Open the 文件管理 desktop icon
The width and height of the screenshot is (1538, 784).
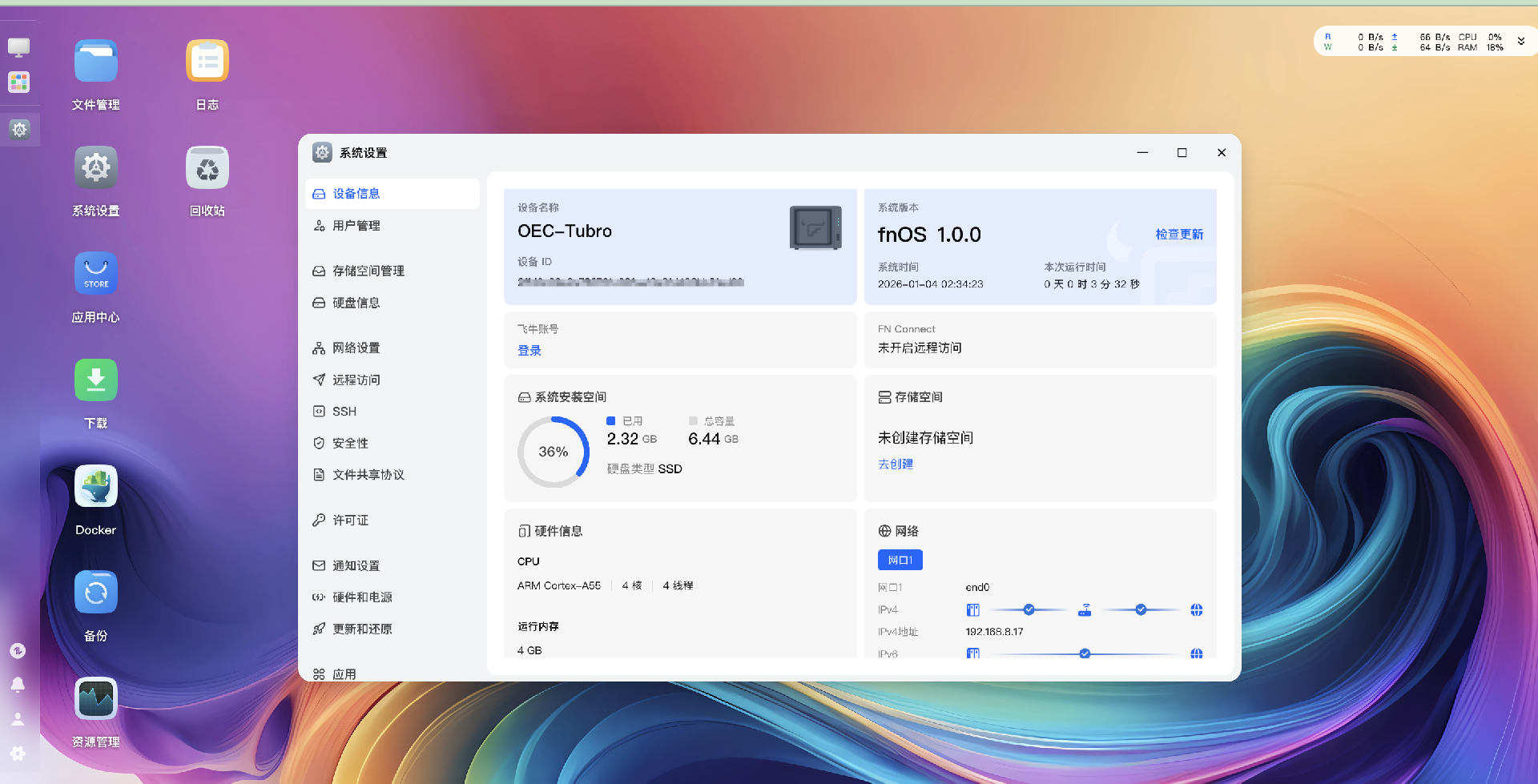pyautogui.click(x=95, y=62)
